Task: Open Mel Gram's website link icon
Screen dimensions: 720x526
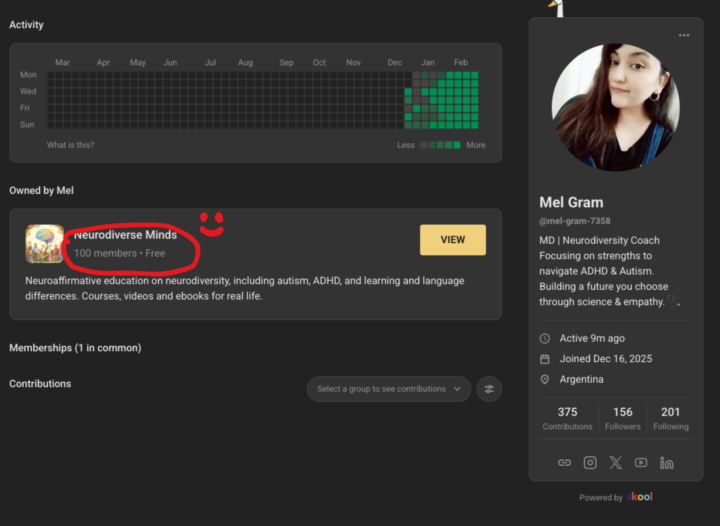Action: (x=564, y=463)
